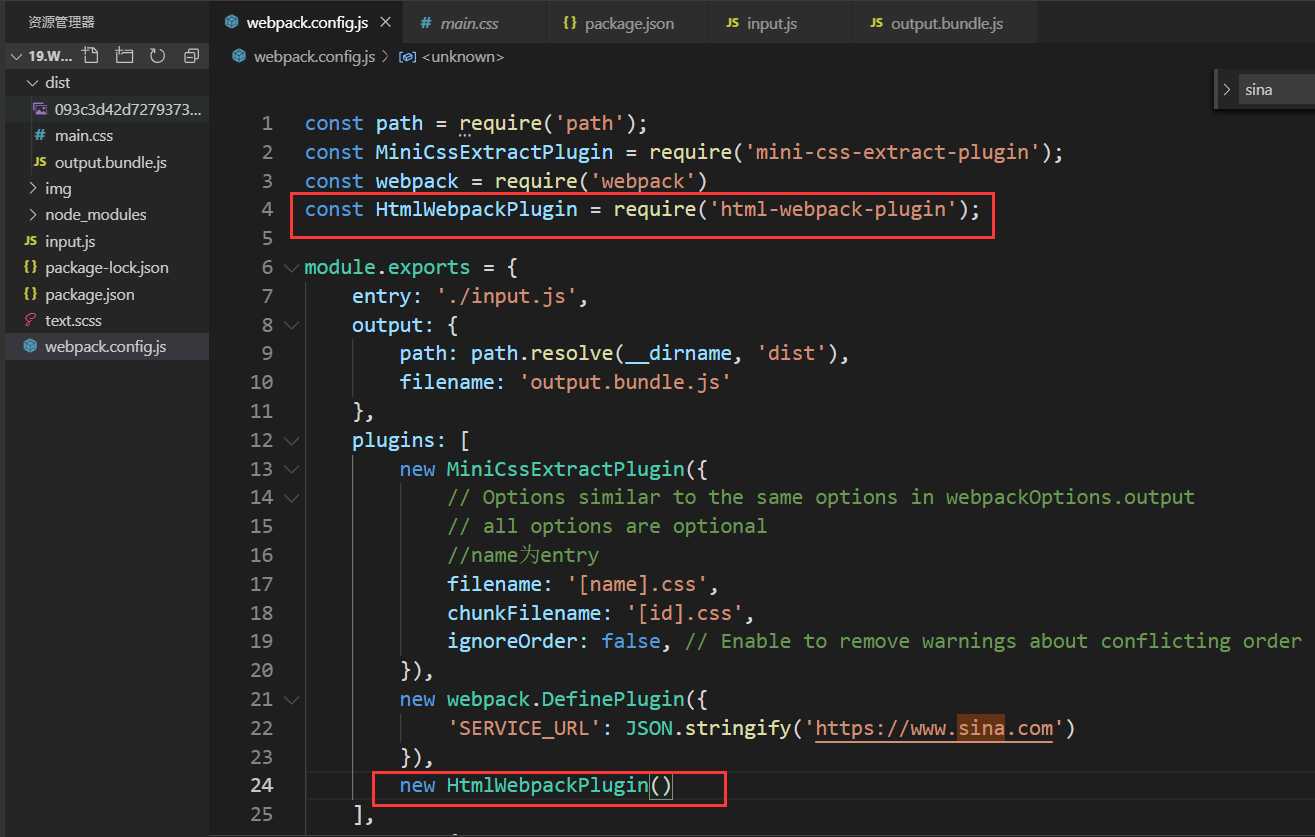Click the //name为entry comment on line 16
This screenshot has height=837, width=1315.
(523, 555)
